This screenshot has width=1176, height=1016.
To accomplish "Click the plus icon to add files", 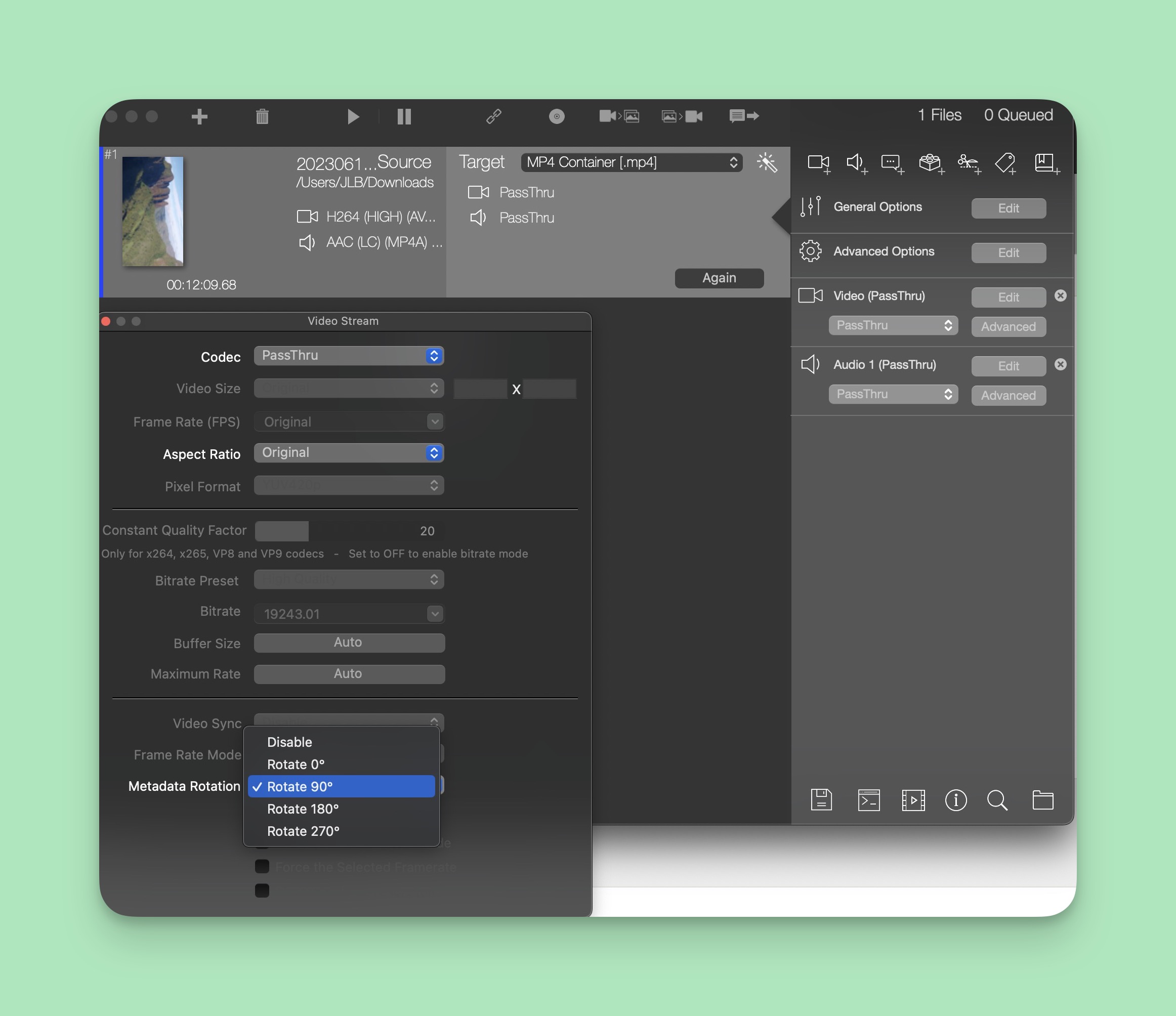I will (199, 117).
